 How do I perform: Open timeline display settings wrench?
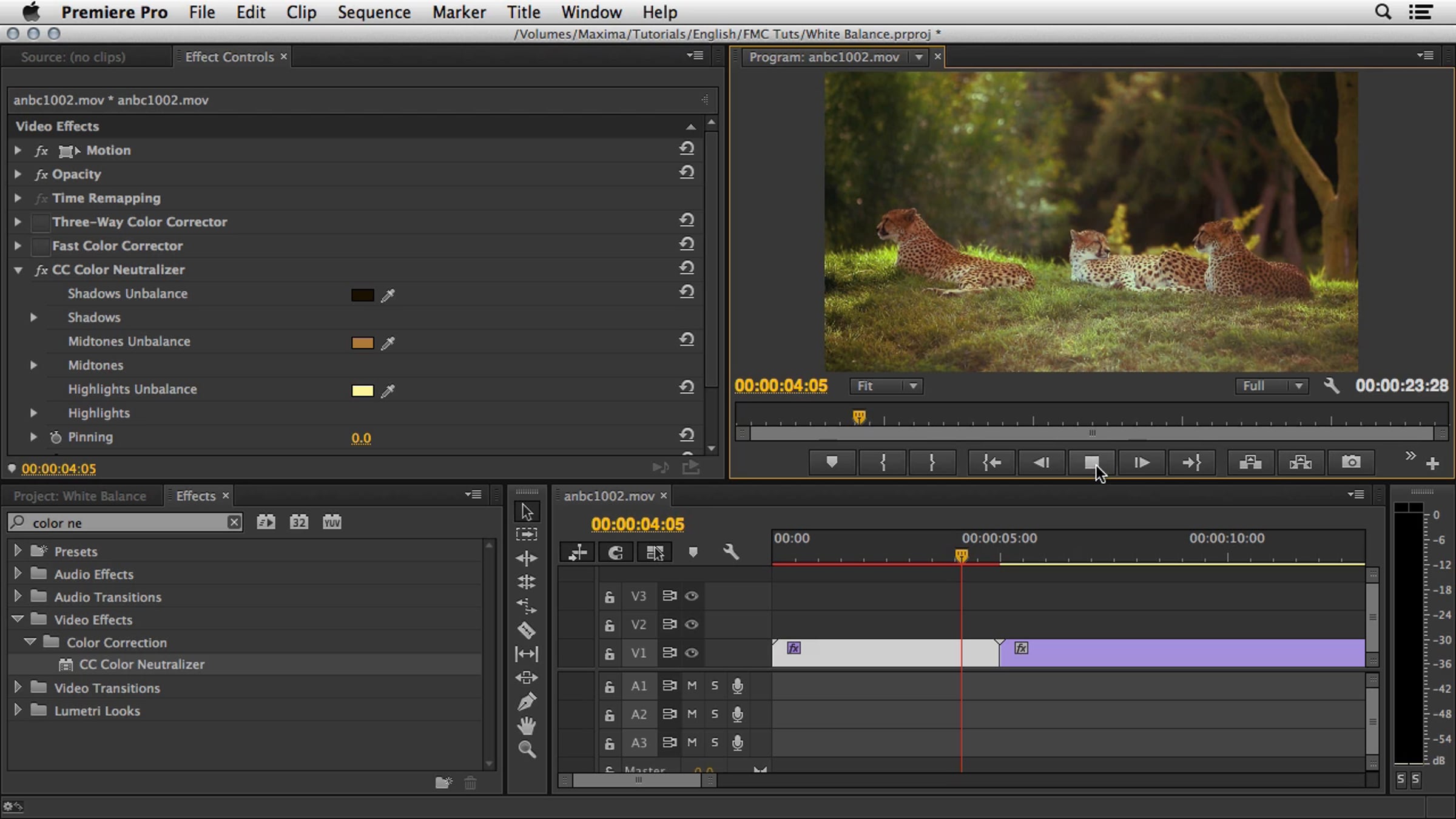tap(731, 552)
